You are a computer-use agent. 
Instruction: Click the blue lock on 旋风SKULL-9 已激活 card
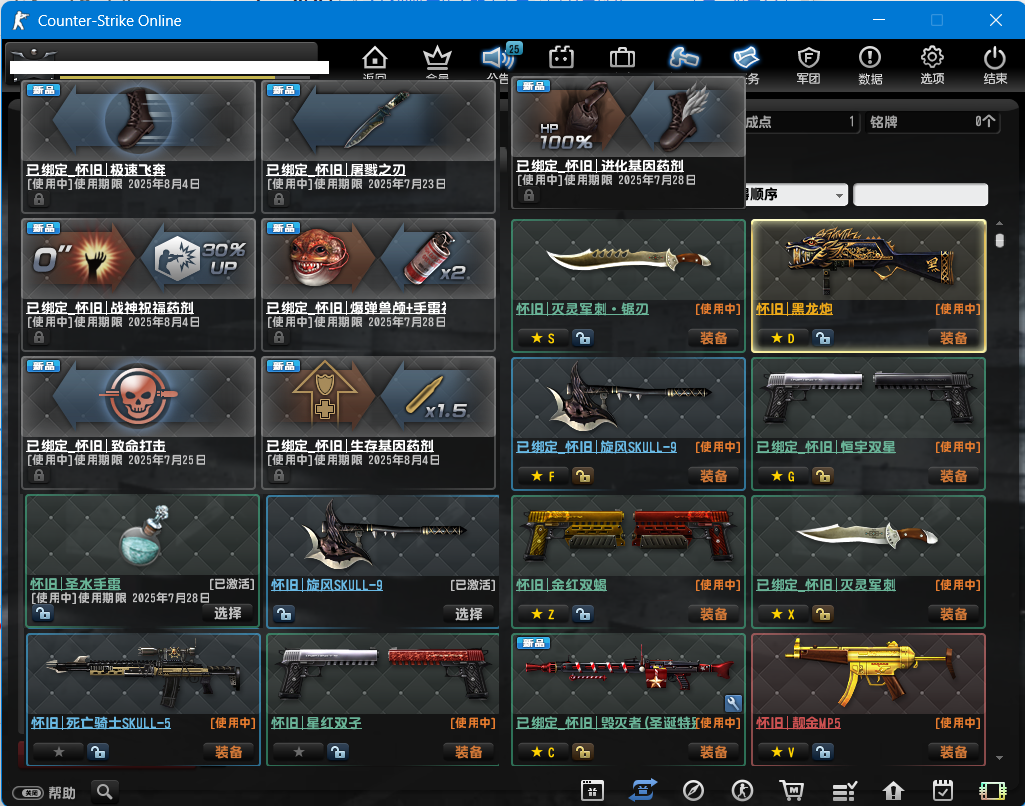[x=284, y=614]
